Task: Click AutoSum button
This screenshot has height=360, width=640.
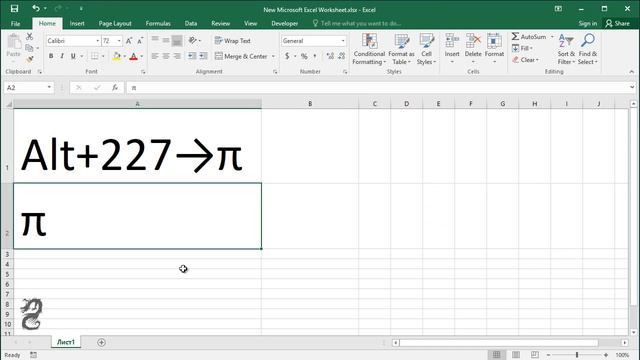Action: point(529,37)
